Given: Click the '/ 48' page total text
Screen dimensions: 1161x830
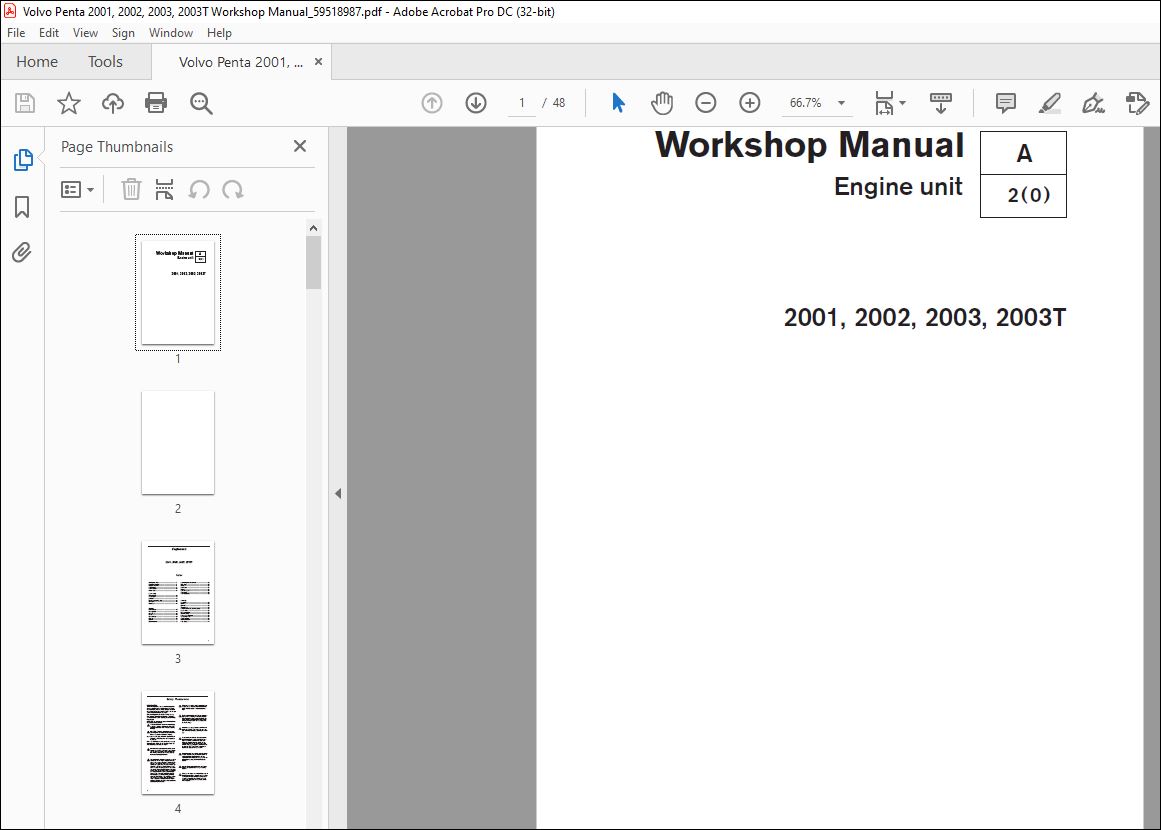Looking at the screenshot, I should pos(553,103).
